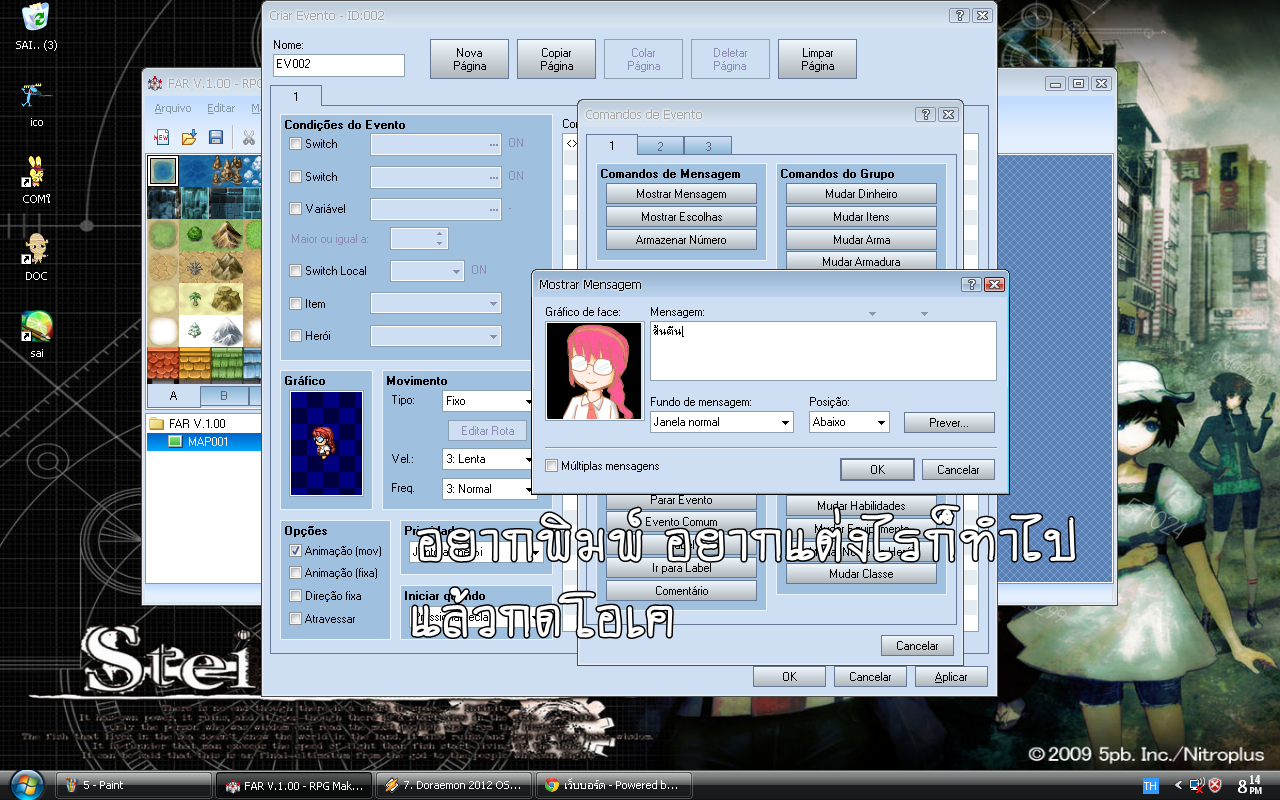Click the face graphic thumbnail of pink-haired girl
The height and width of the screenshot is (800, 1280).
(x=593, y=371)
